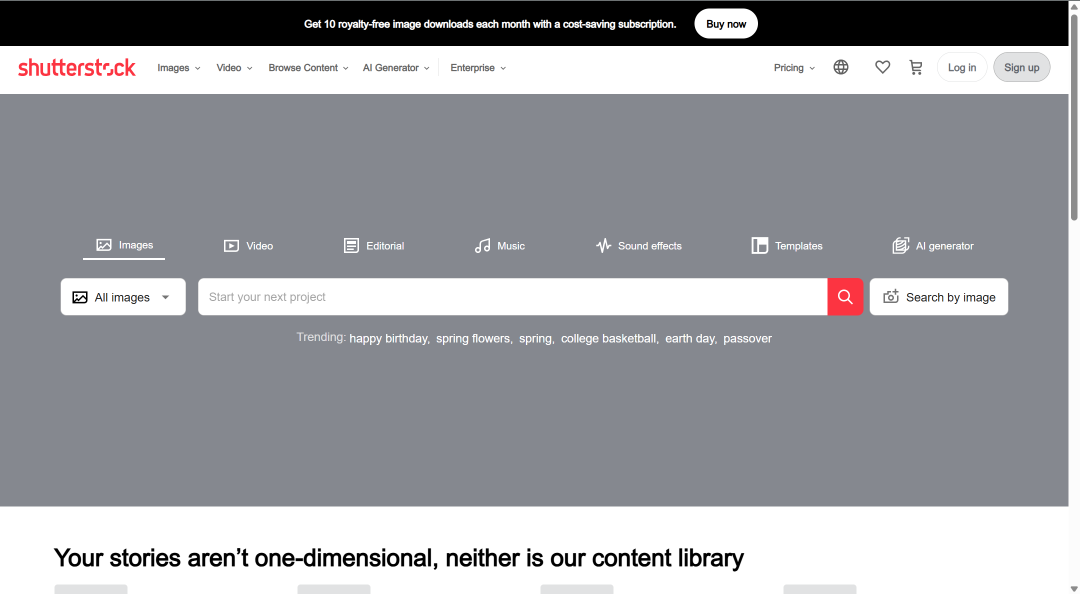
Task: Go to Shutterstock home via logo
Action: click(76, 68)
